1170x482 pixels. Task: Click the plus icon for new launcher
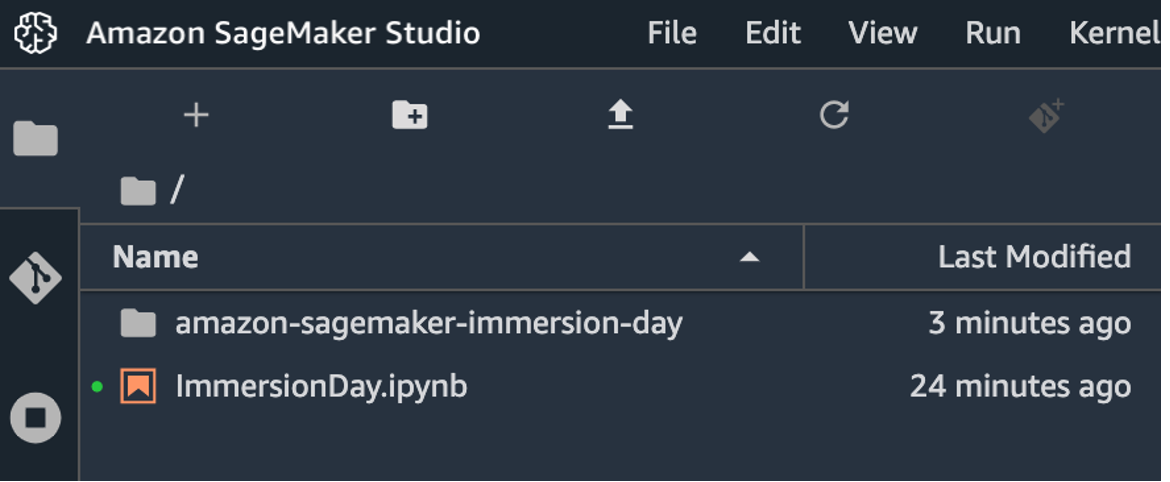(196, 115)
